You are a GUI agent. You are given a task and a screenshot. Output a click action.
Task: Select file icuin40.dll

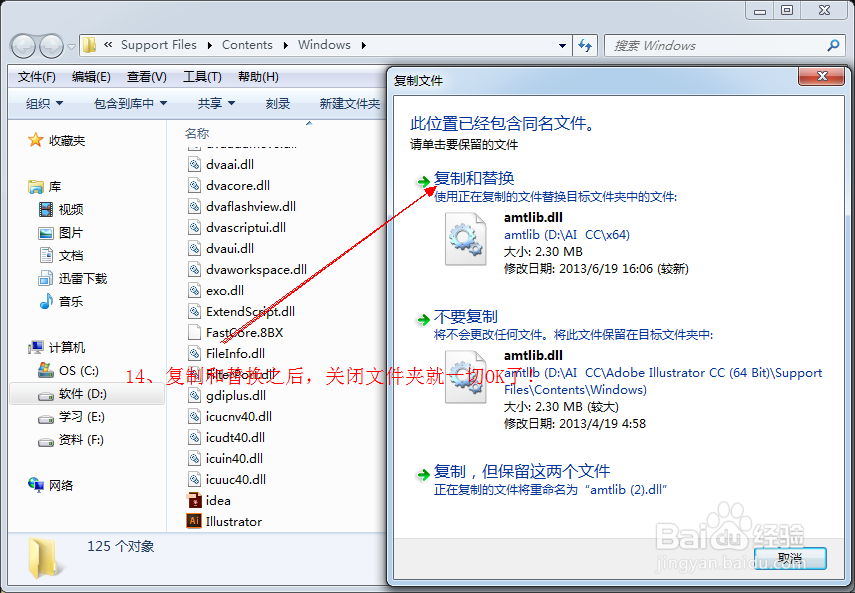[225, 458]
